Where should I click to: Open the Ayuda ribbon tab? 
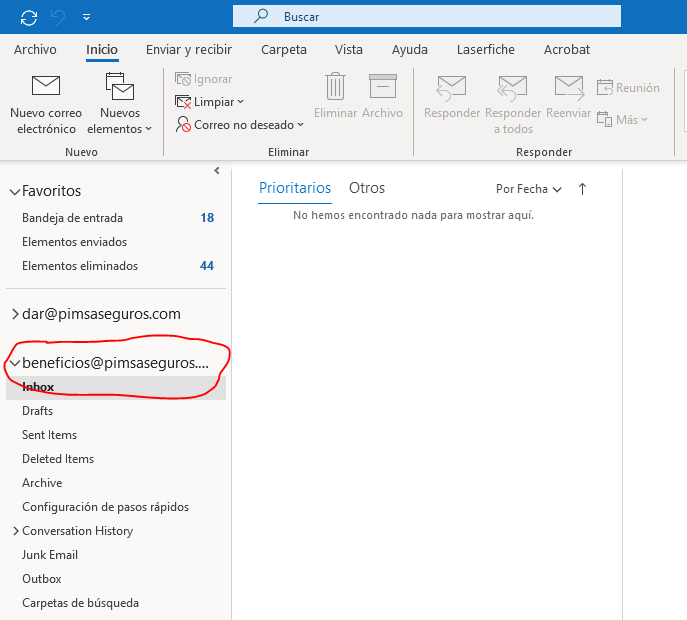(410, 50)
